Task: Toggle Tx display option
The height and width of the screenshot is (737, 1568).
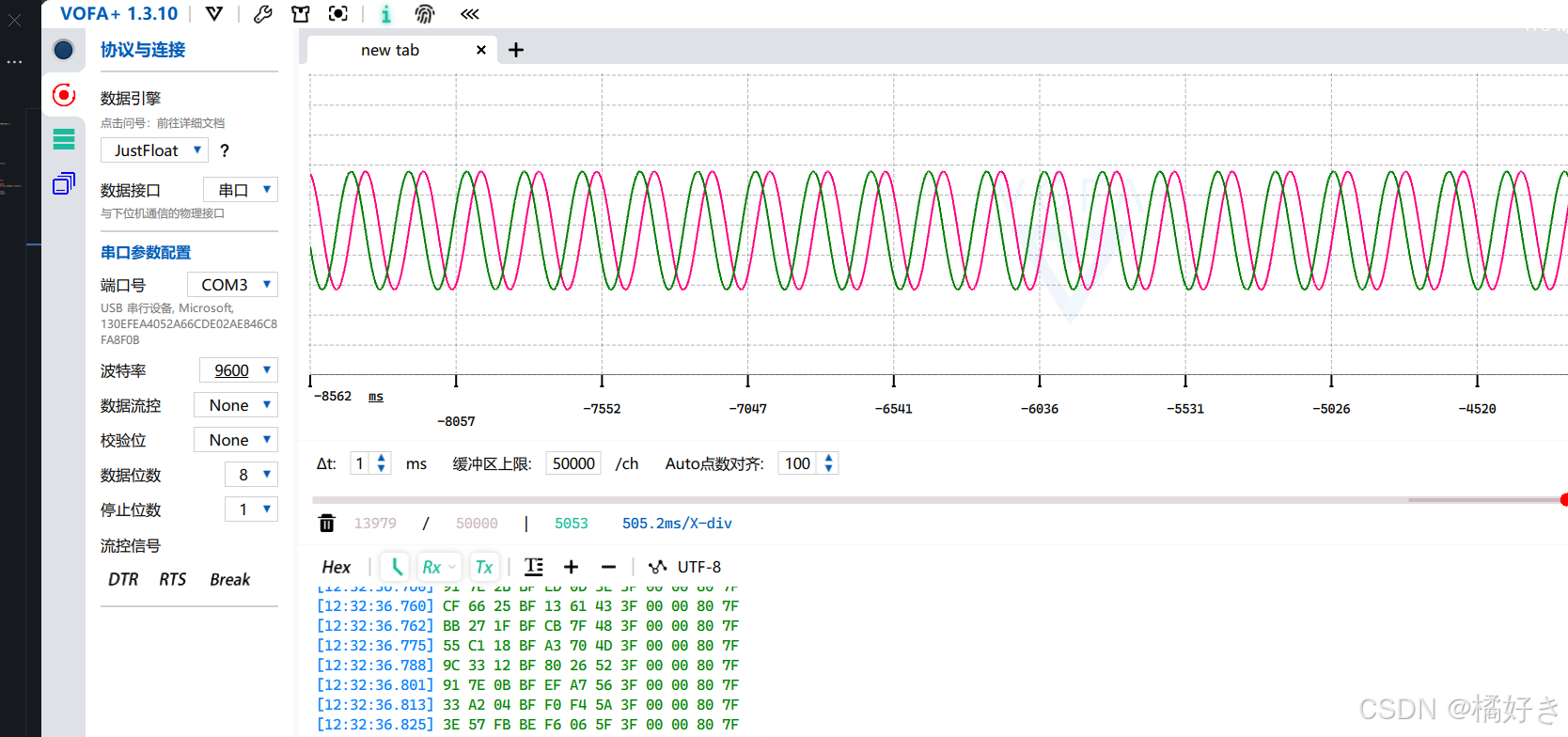Action: (x=484, y=567)
